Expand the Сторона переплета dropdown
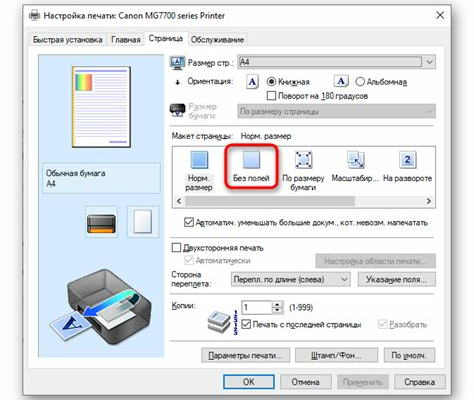This screenshot has width=474, height=400. [291, 279]
